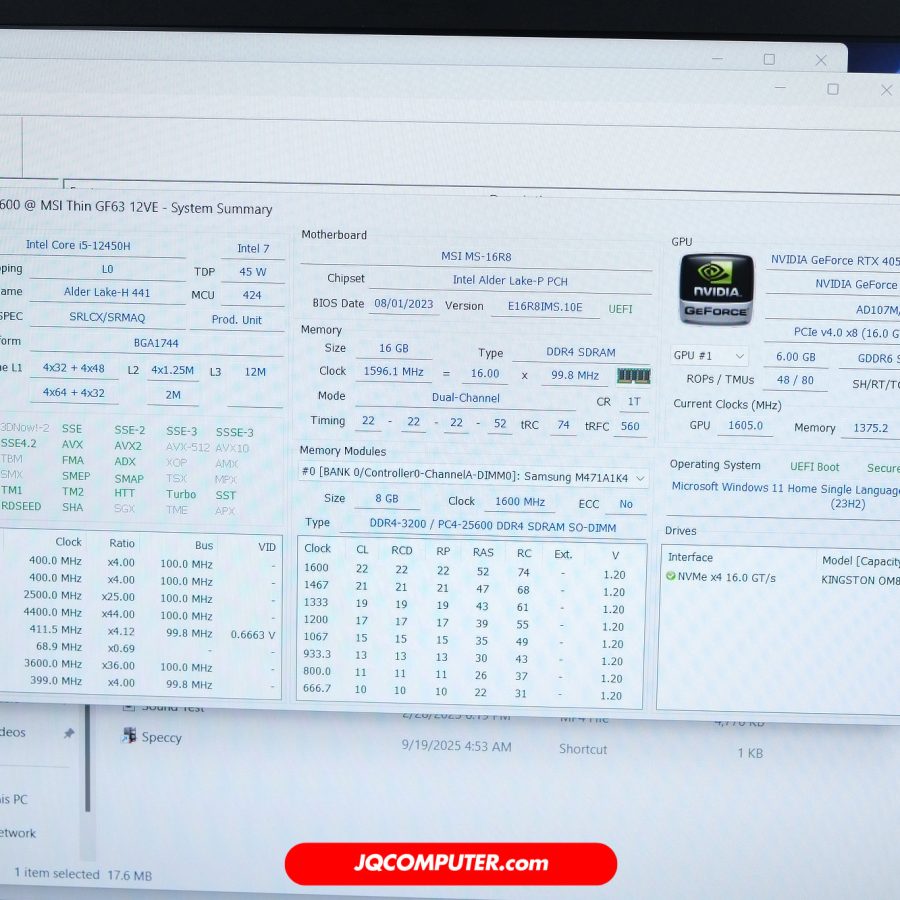Select the command rate 1T value
Image resolution: width=900 pixels, height=900 pixels.
[634, 402]
